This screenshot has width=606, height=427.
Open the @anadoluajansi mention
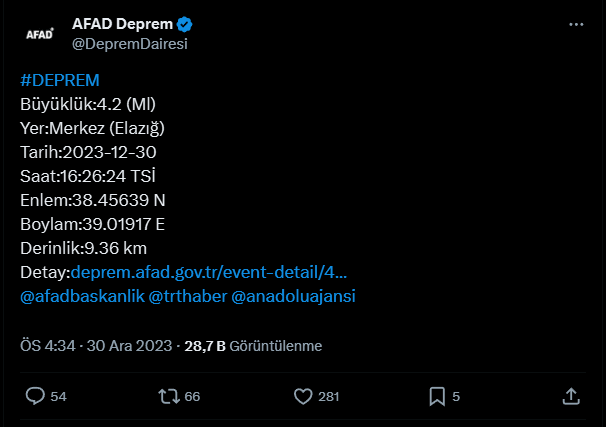pos(293,296)
